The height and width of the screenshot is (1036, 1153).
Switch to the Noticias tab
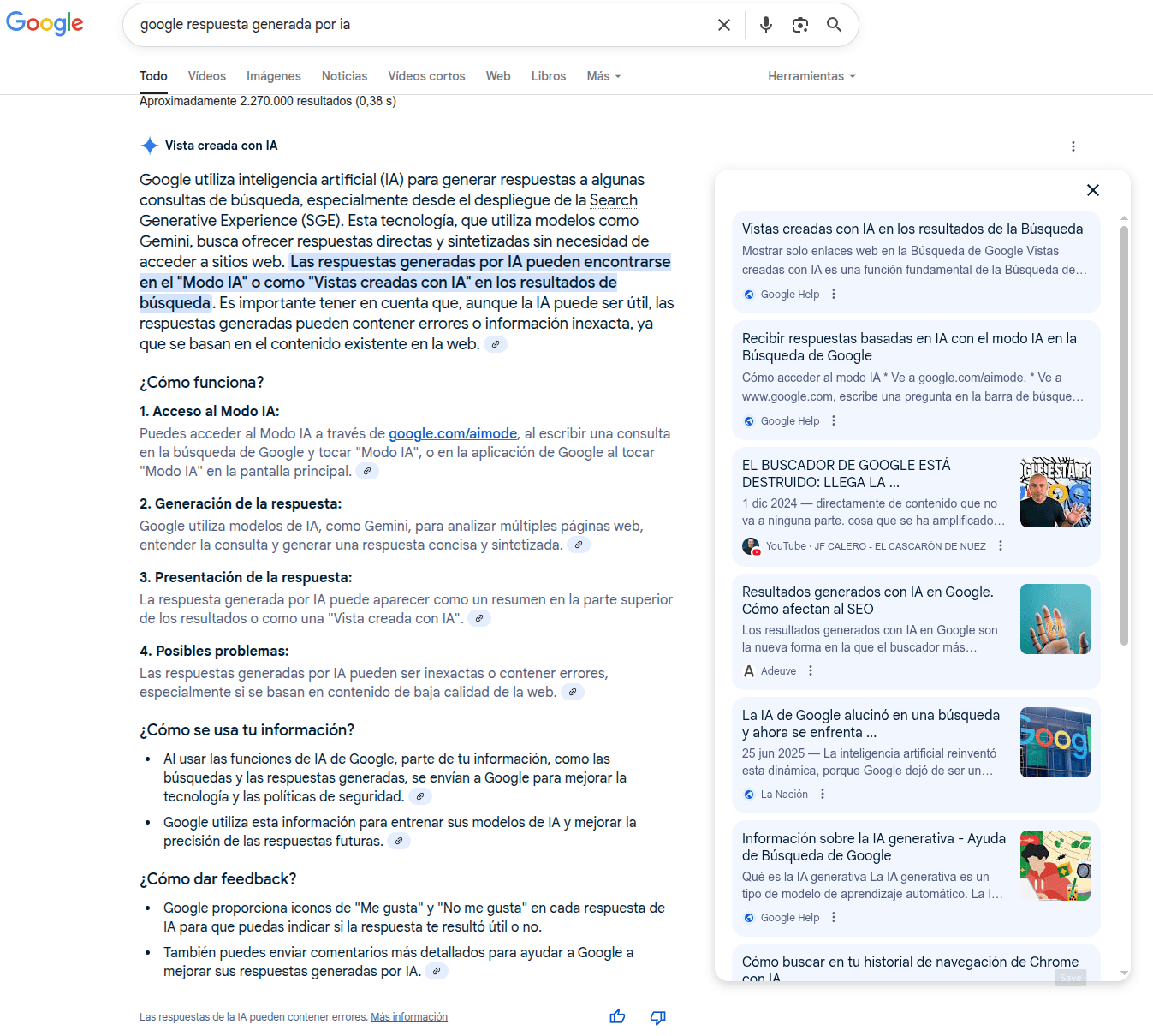pos(344,76)
